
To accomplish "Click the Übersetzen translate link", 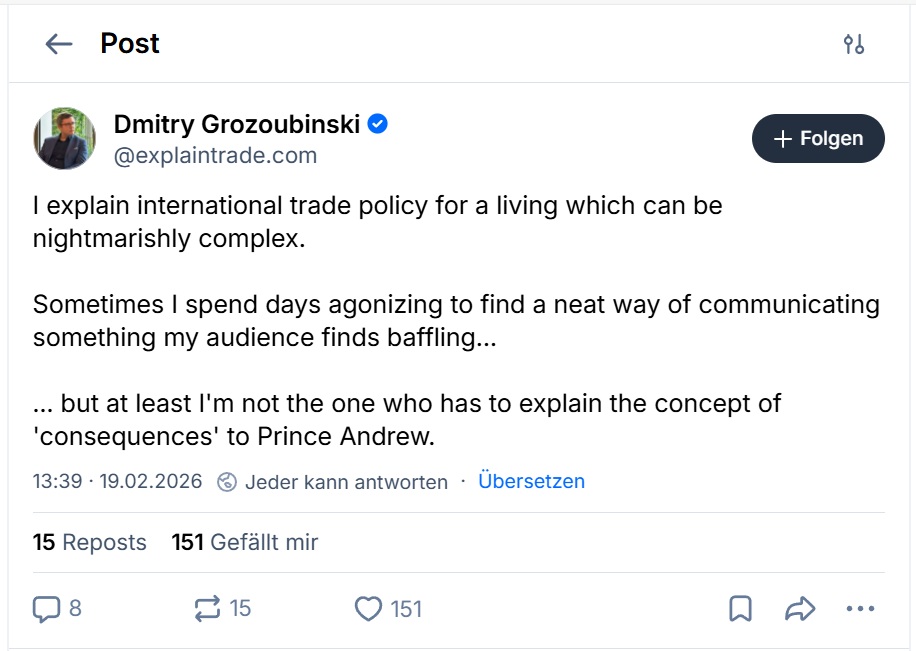I will pyautogui.click(x=531, y=481).
